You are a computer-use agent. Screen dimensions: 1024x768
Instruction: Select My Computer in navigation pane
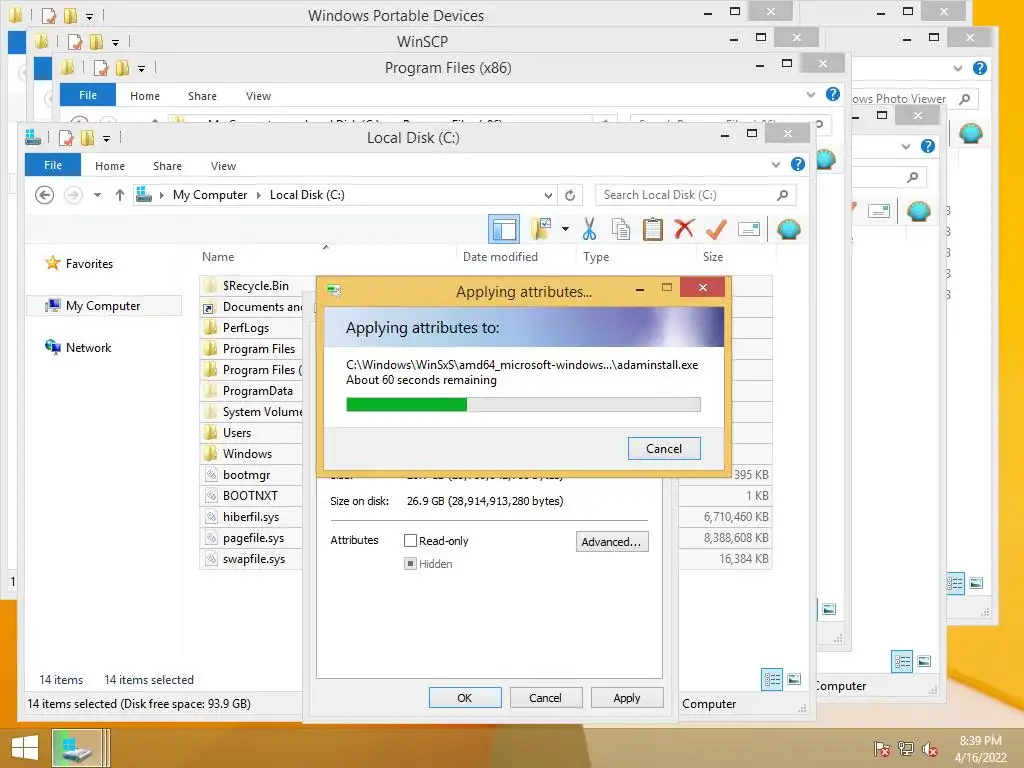[103, 306]
